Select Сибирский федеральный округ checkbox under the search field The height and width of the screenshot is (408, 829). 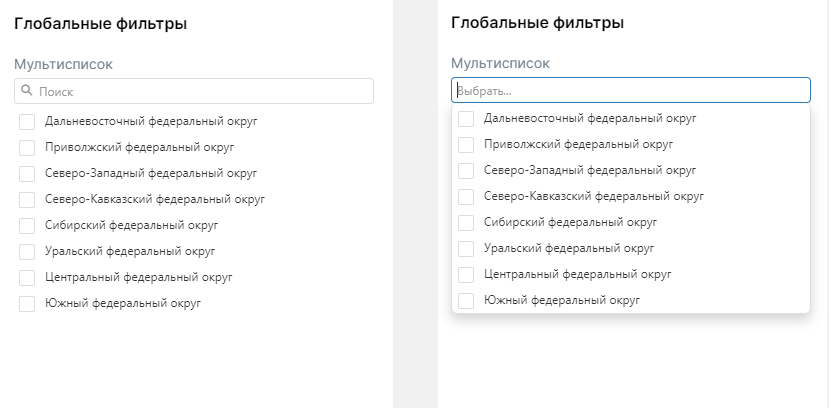(x=27, y=225)
